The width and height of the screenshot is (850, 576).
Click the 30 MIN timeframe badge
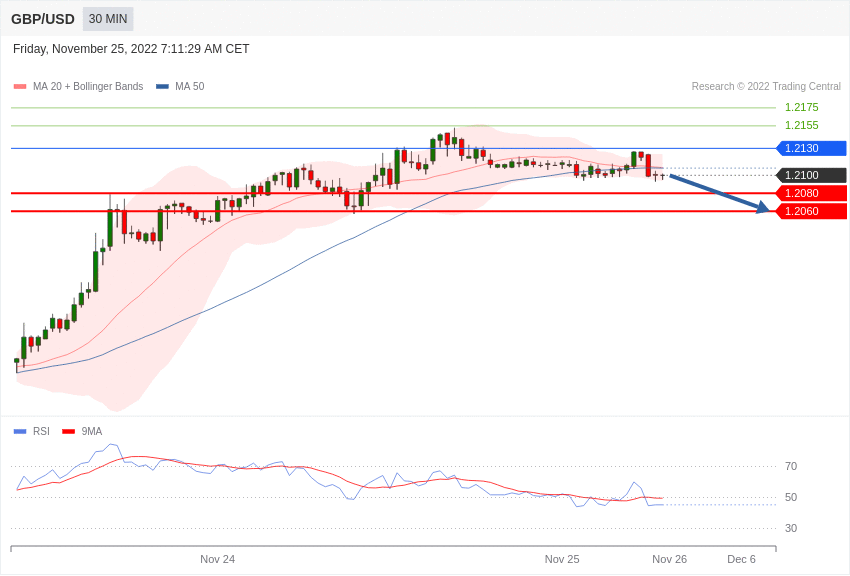[x=108, y=19]
